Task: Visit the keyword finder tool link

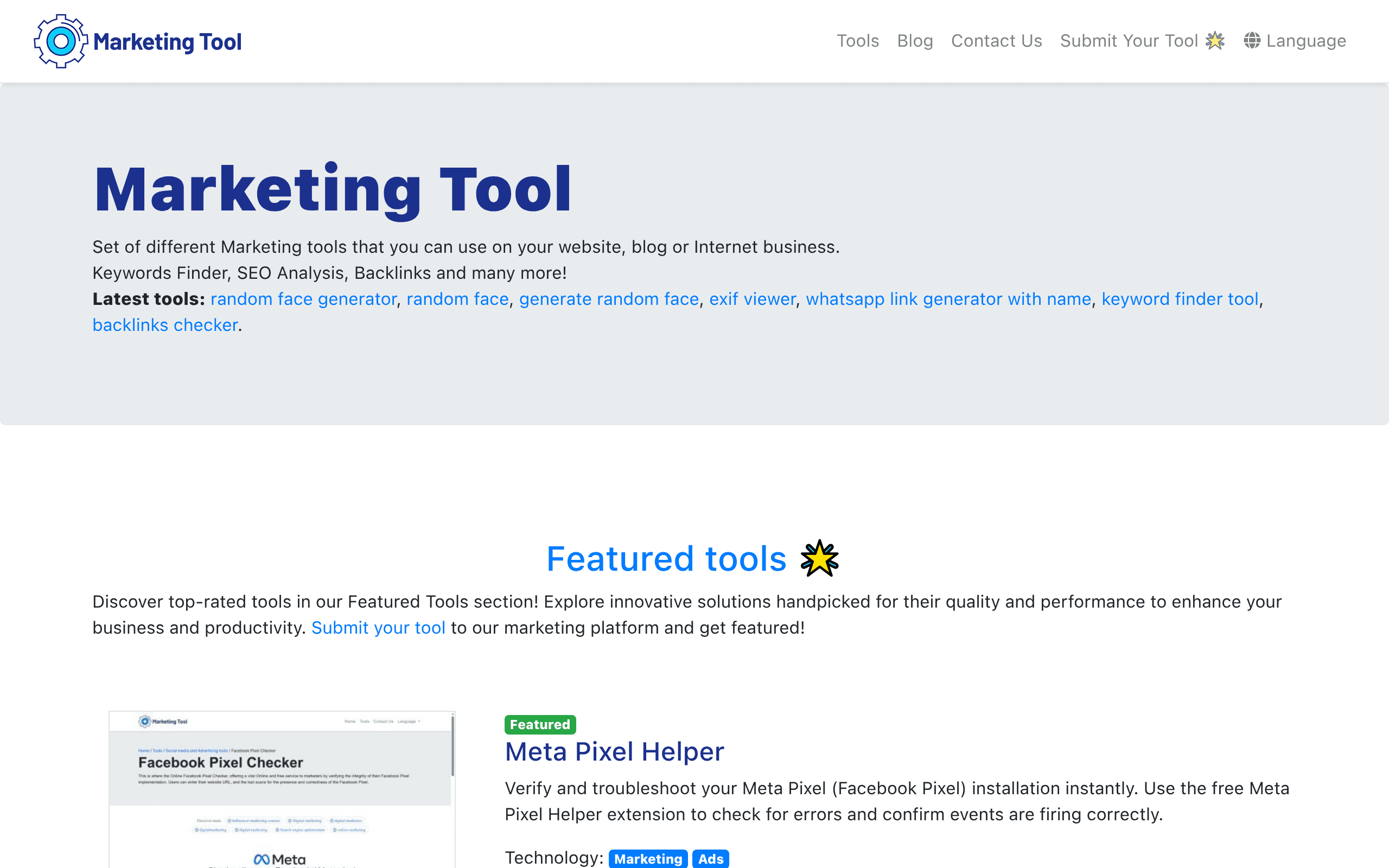Action: [x=1180, y=299]
